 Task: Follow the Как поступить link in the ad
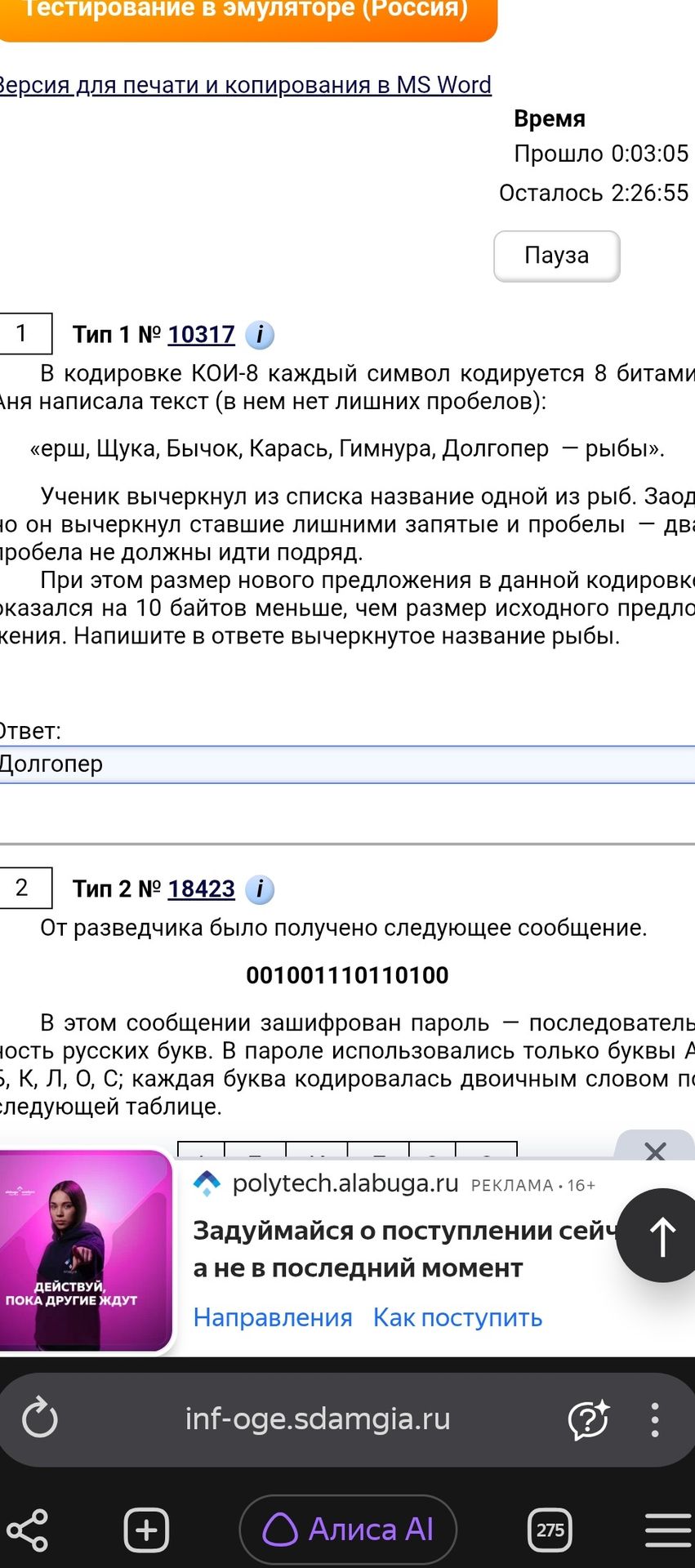[x=458, y=1317]
